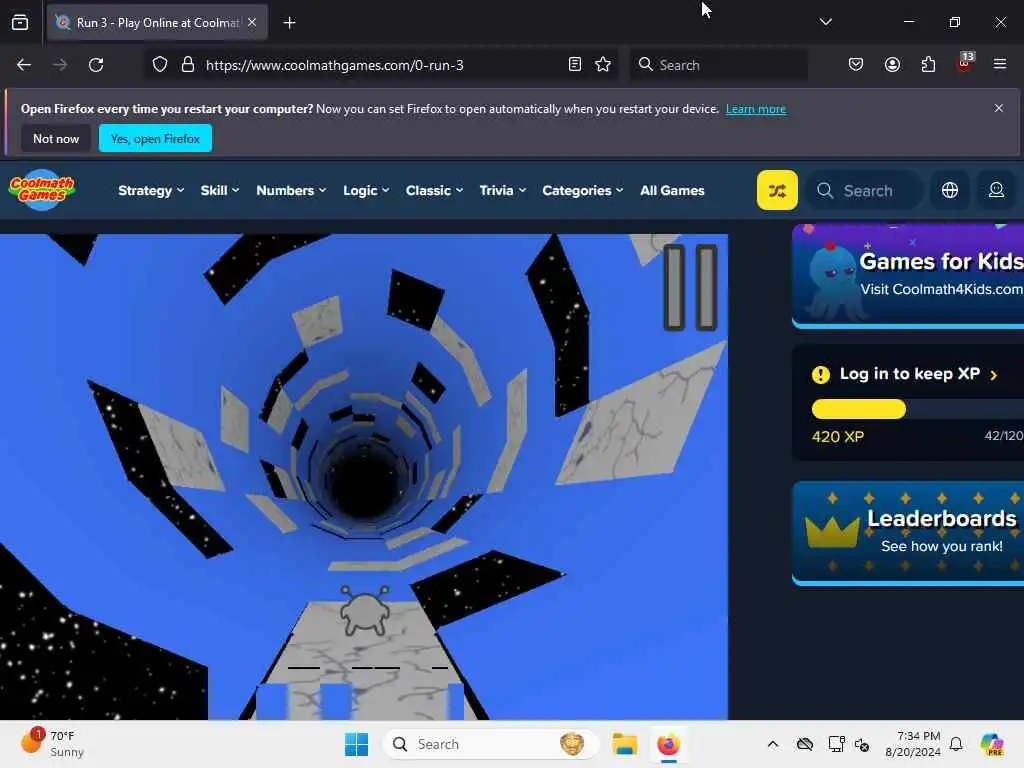
Task: List all tabs dropdown arrow
Action: click(825, 22)
